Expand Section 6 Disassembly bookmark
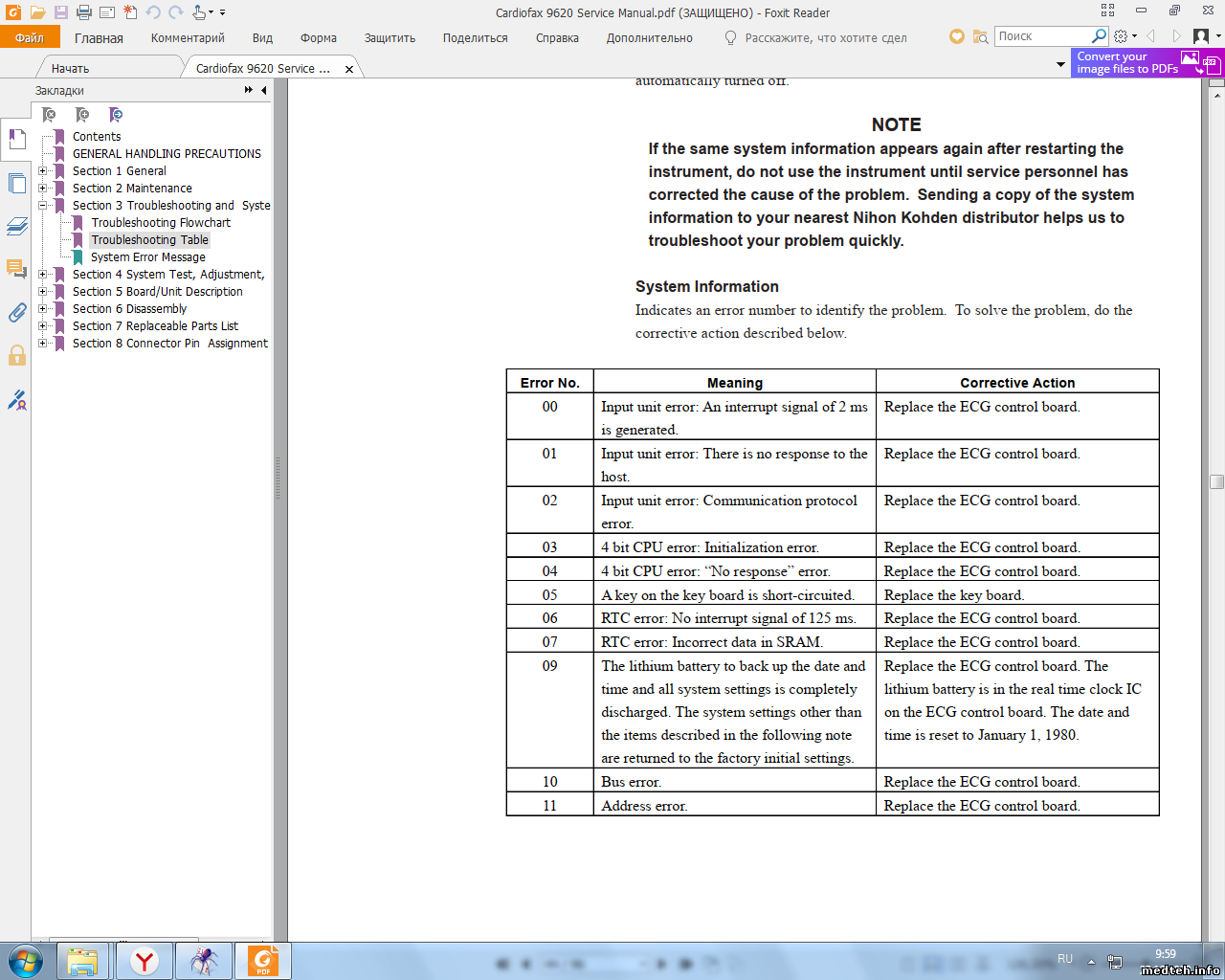 [42, 309]
